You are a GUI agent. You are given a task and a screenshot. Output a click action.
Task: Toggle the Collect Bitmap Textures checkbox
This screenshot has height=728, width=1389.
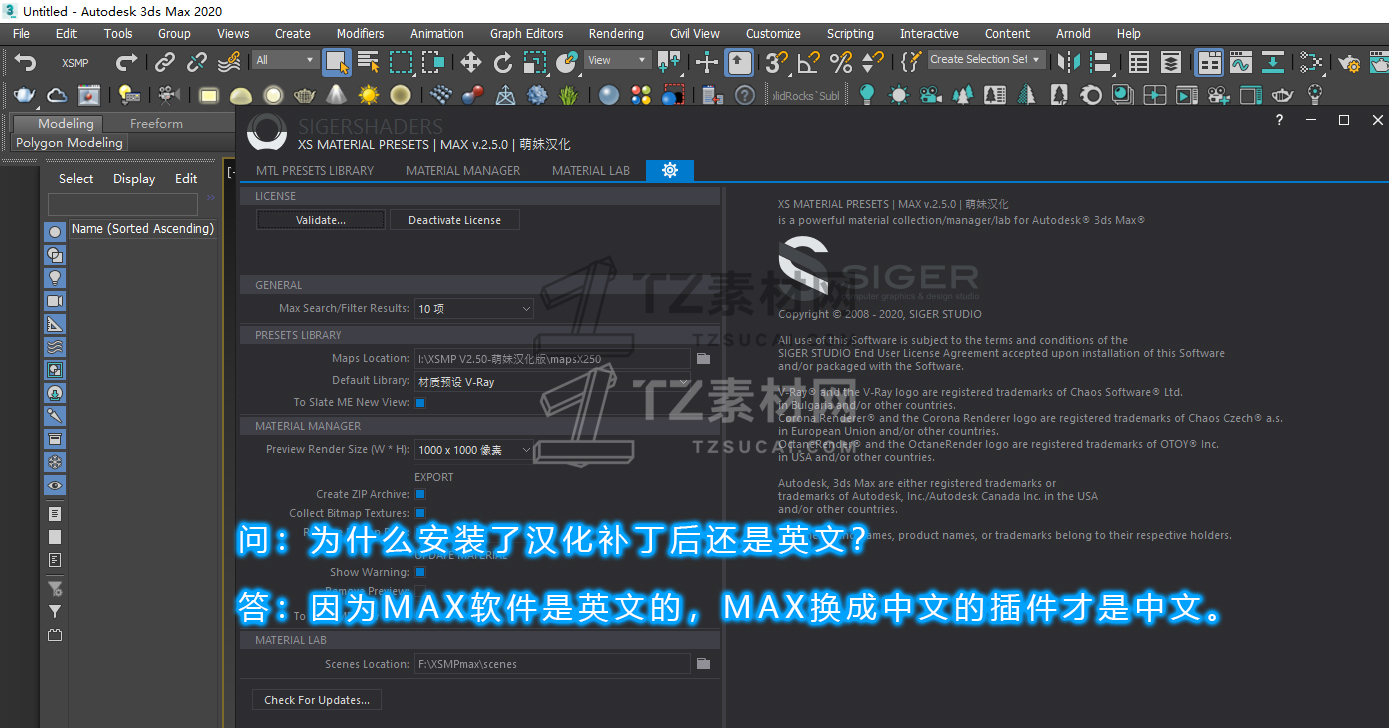click(x=420, y=513)
